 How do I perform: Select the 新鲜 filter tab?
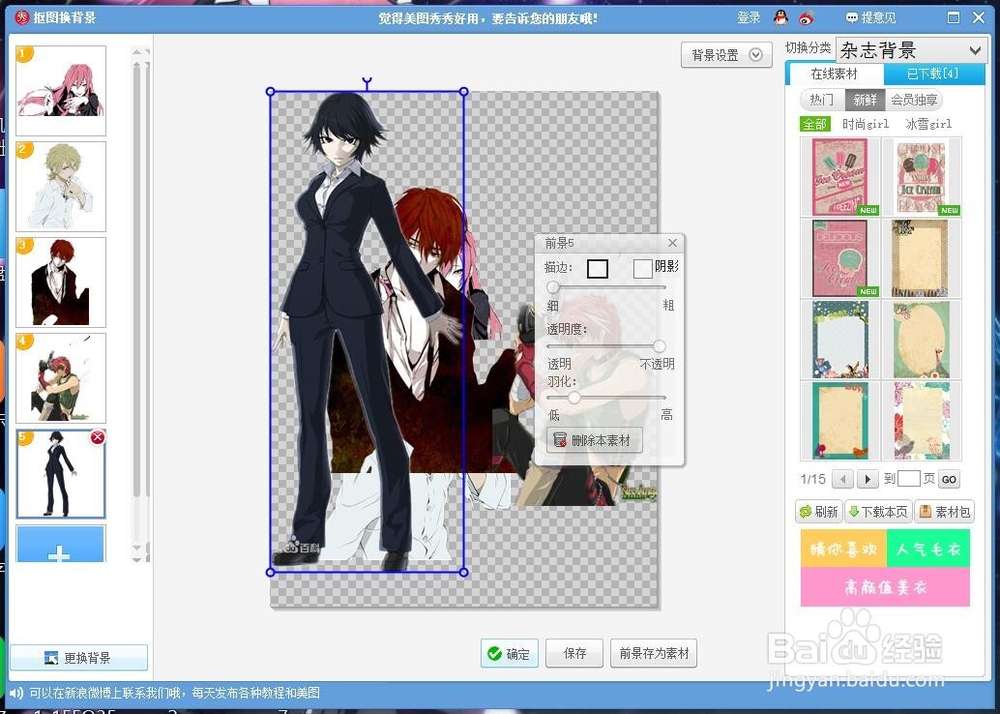point(865,100)
